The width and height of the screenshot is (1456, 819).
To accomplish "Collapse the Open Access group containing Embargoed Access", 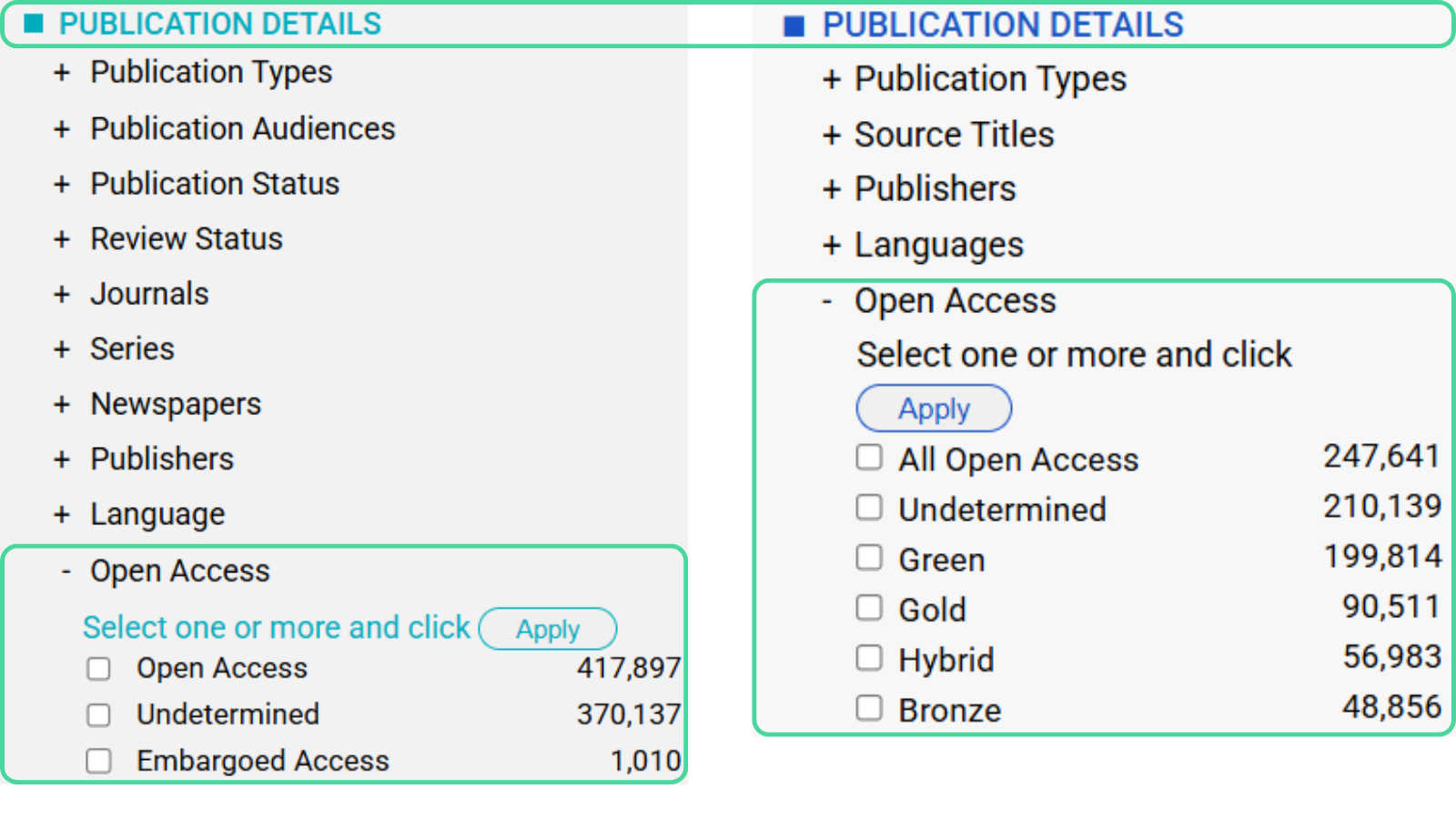I will [66, 572].
